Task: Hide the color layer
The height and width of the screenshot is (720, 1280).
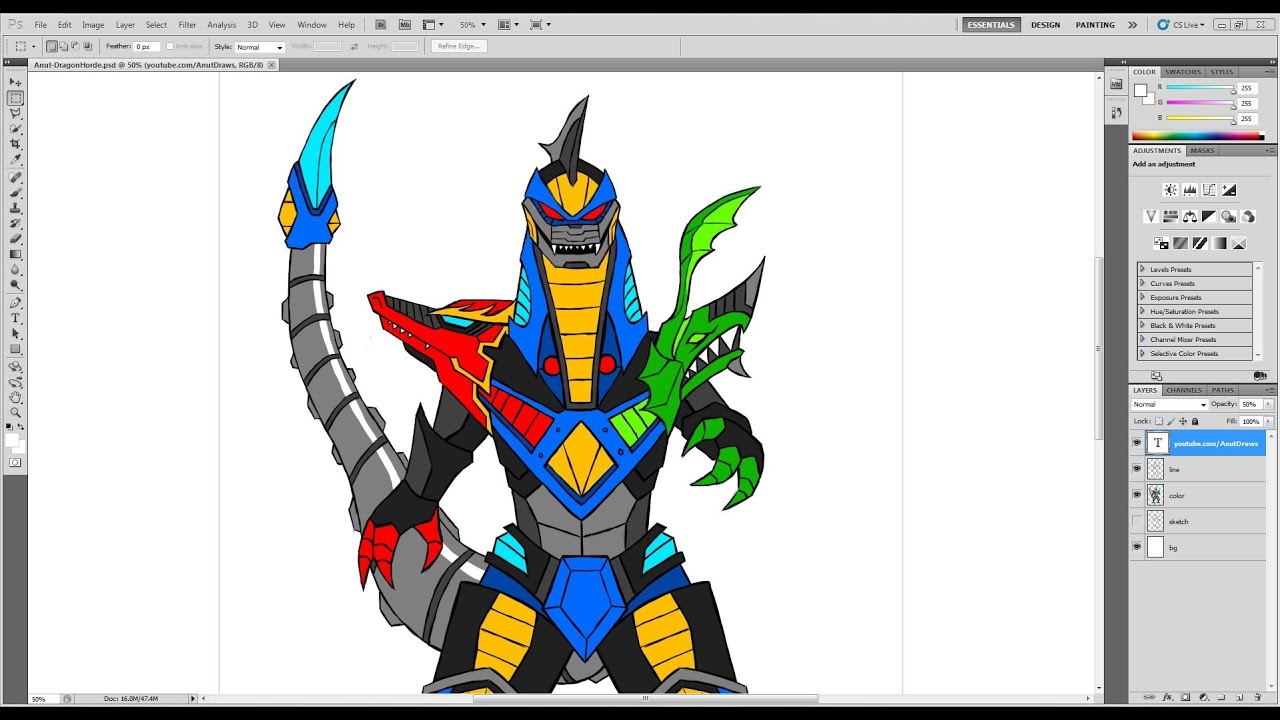Action: [1137, 495]
